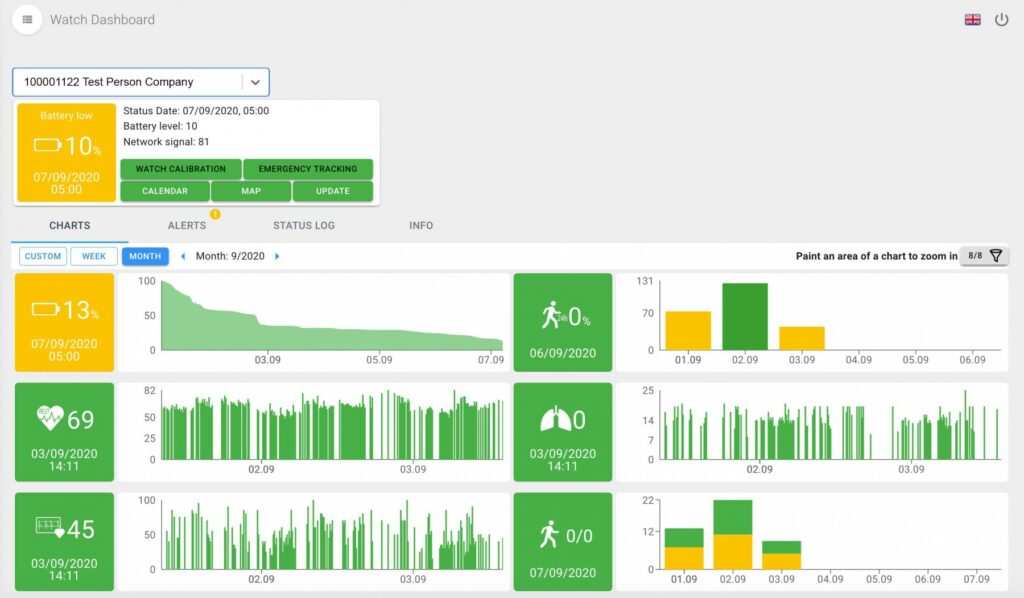Select the Custom range toggle
This screenshot has width=1024, height=598.
pos(43,256)
